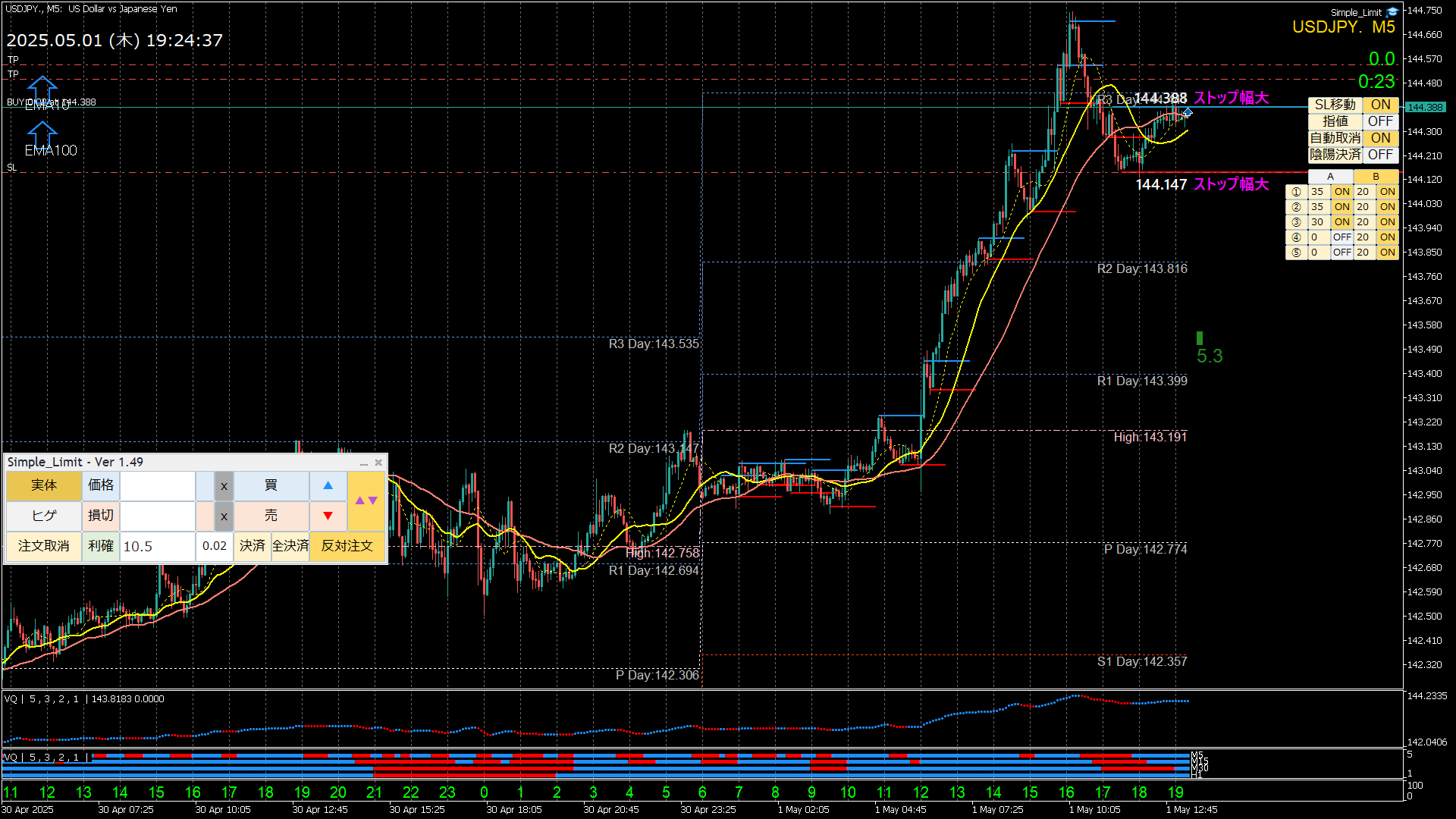
Task: Click the EMA100 up-arrow indicator
Action: pos(42,134)
